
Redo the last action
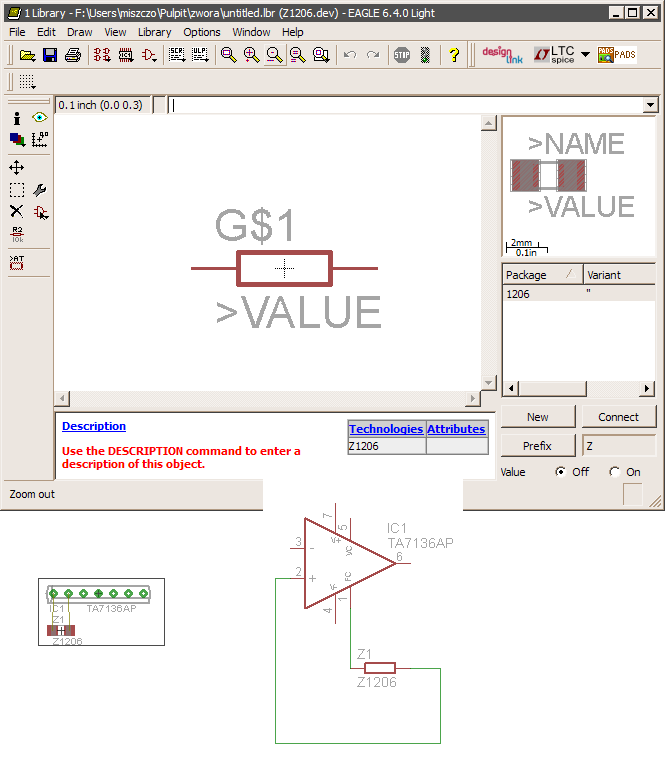373,55
